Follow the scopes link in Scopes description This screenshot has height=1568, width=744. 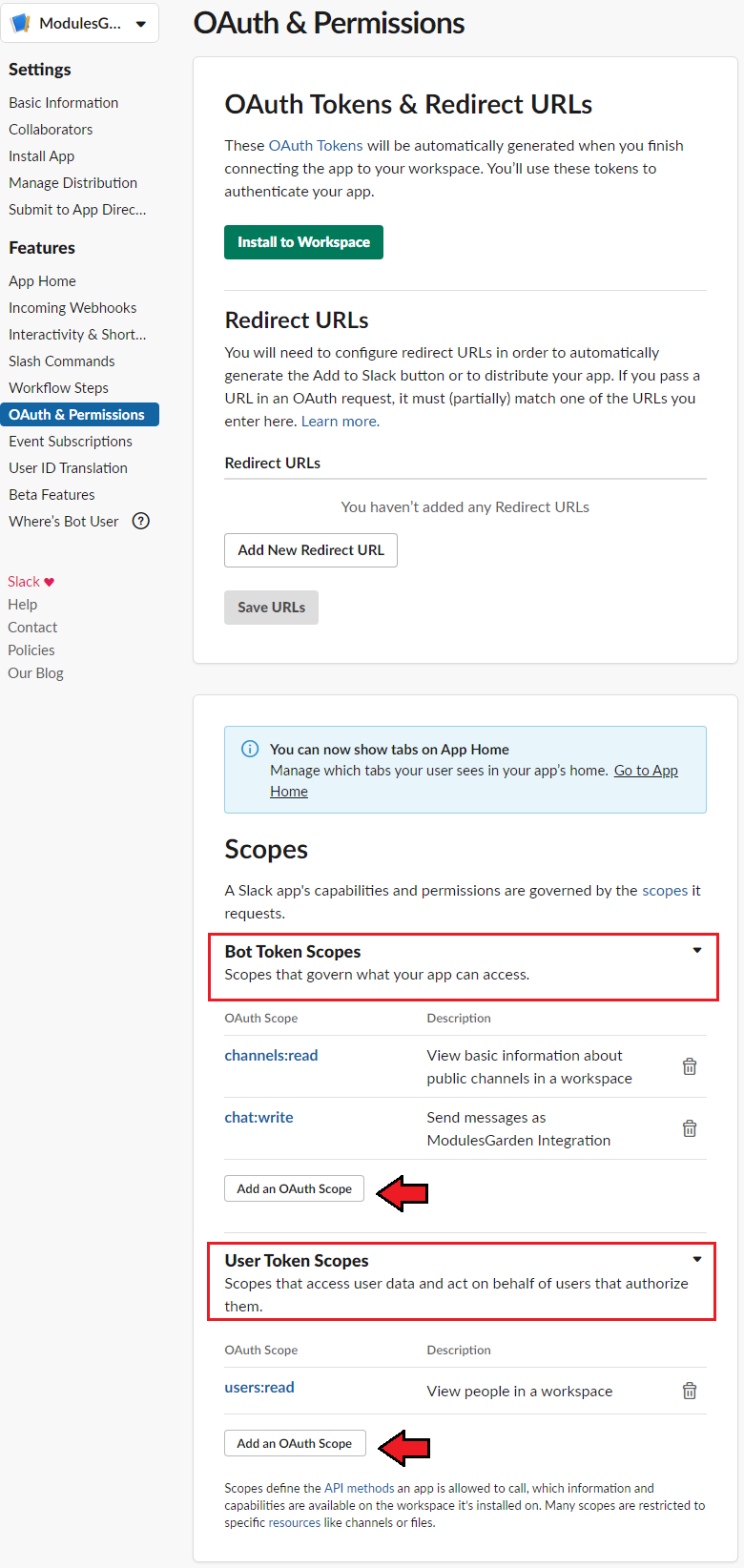tap(665, 890)
